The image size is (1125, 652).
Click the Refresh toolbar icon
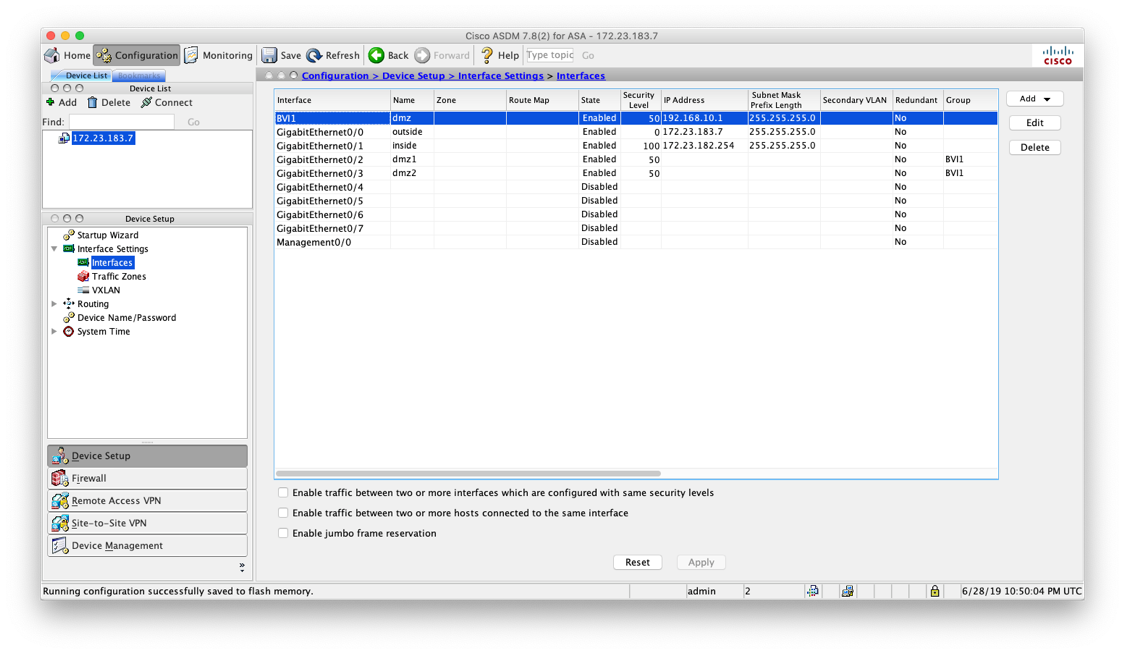[332, 55]
